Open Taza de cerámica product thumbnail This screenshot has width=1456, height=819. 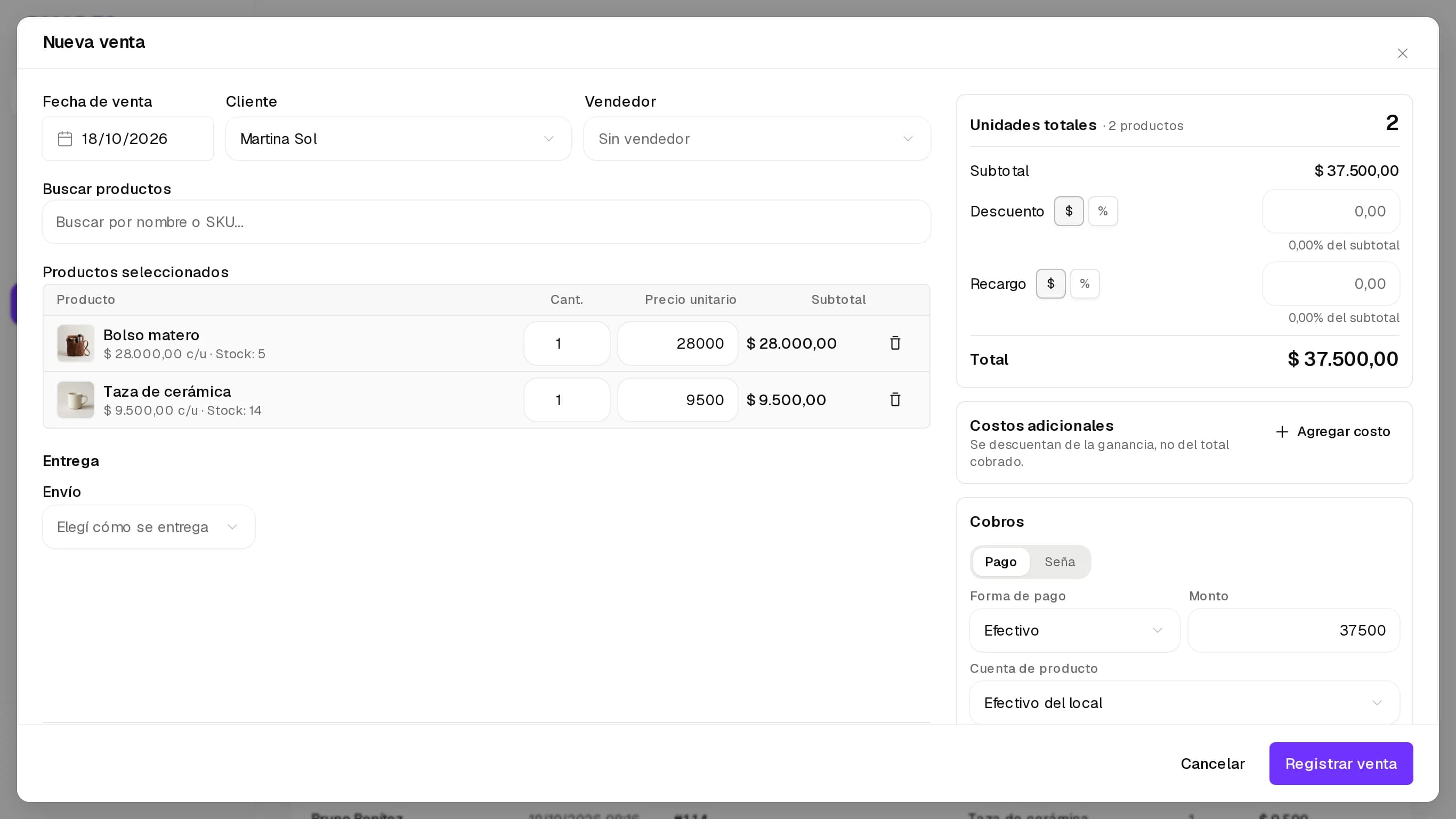pos(75,400)
